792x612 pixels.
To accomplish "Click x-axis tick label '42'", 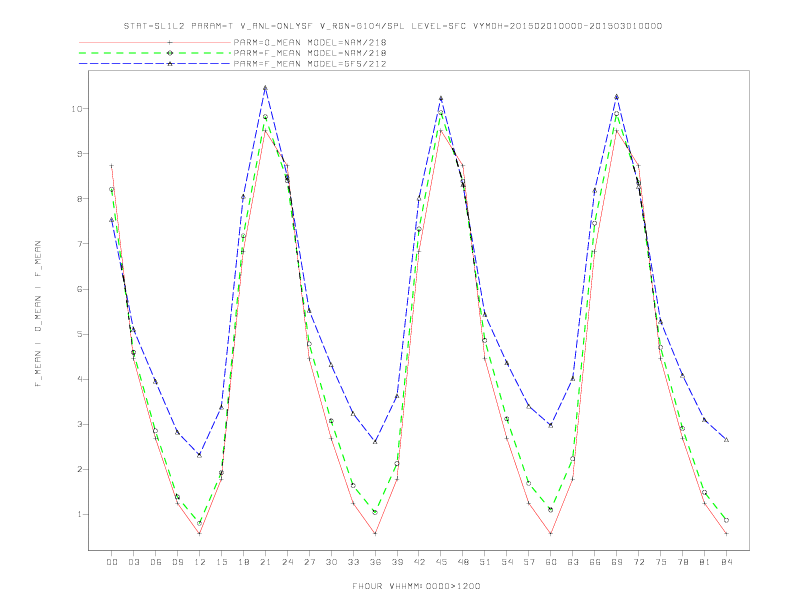I will click(x=419, y=562).
